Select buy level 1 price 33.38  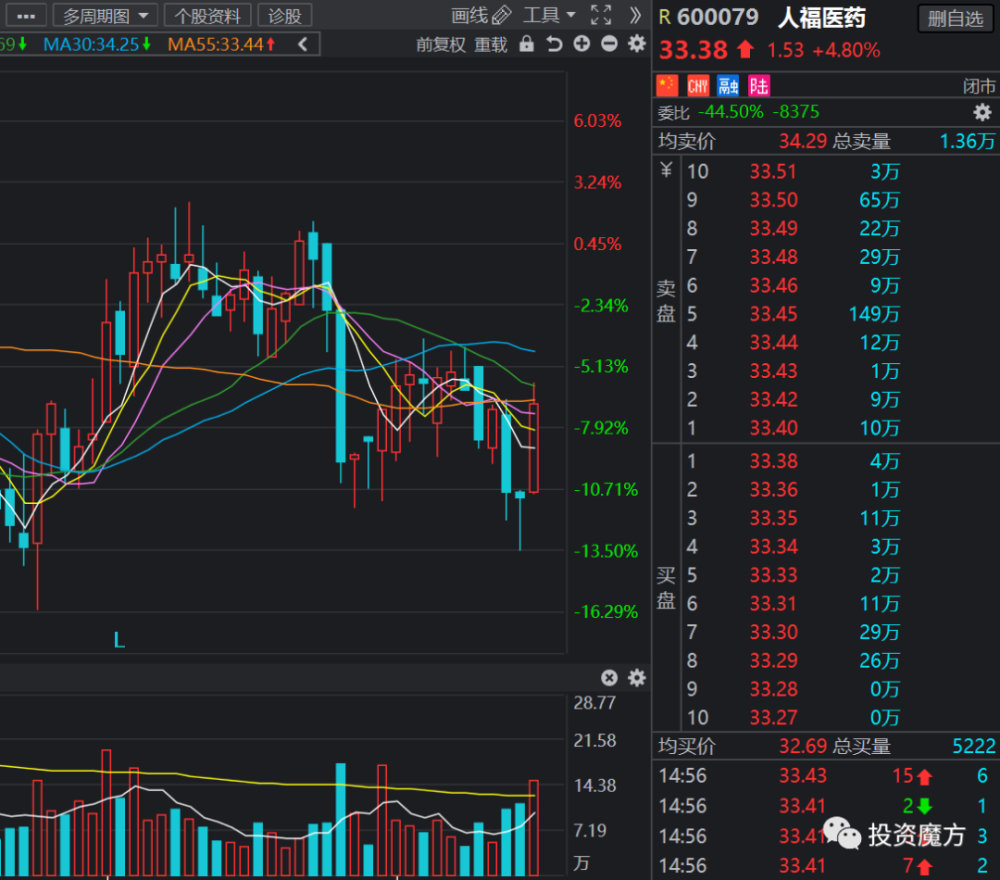pyautogui.click(x=773, y=461)
